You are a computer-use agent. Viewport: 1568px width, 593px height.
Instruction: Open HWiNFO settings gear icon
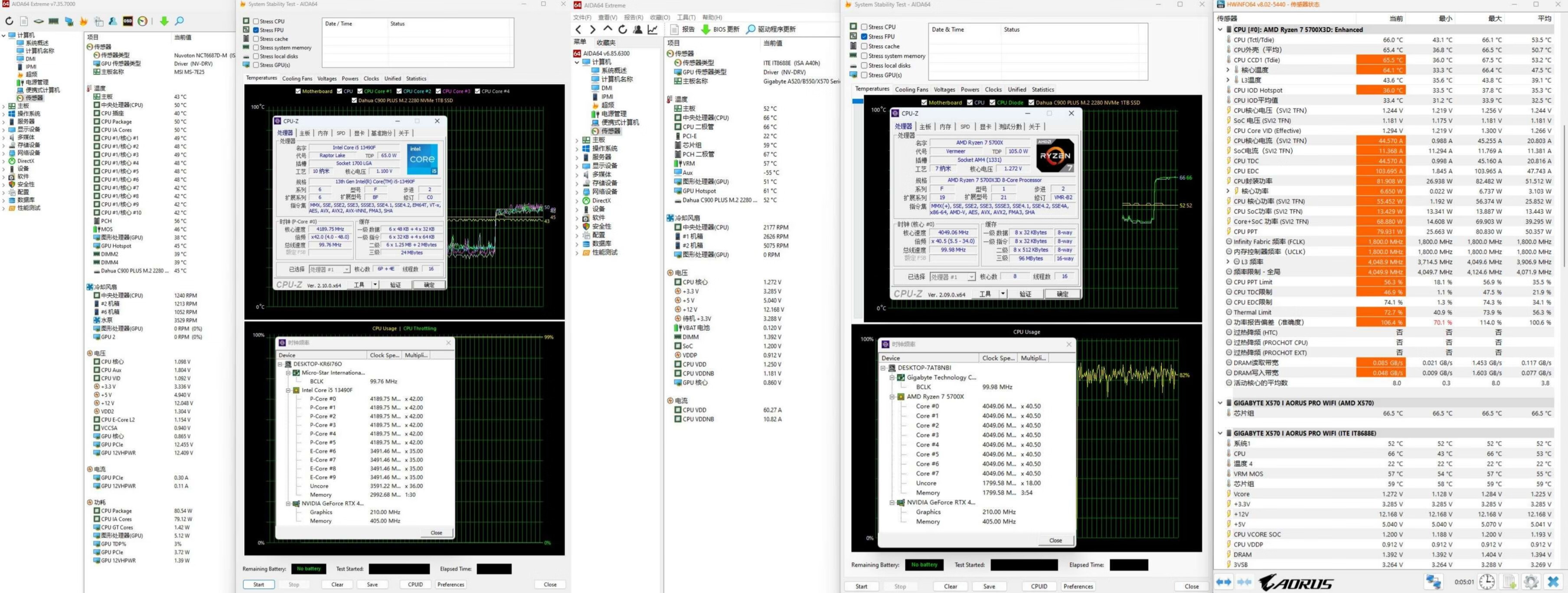(1531, 581)
